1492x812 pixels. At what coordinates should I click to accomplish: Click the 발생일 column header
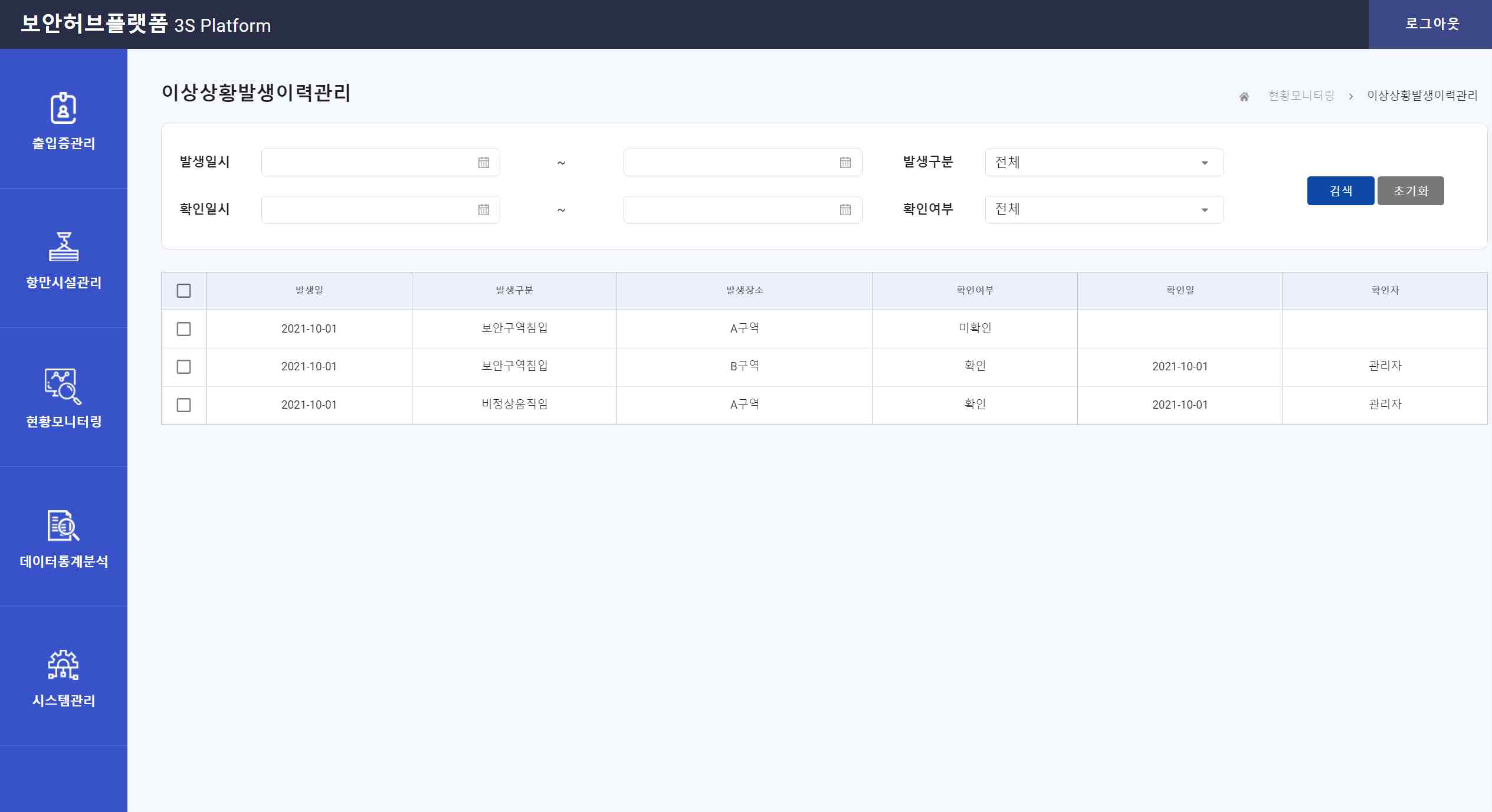pyautogui.click(x=309, y=290)
